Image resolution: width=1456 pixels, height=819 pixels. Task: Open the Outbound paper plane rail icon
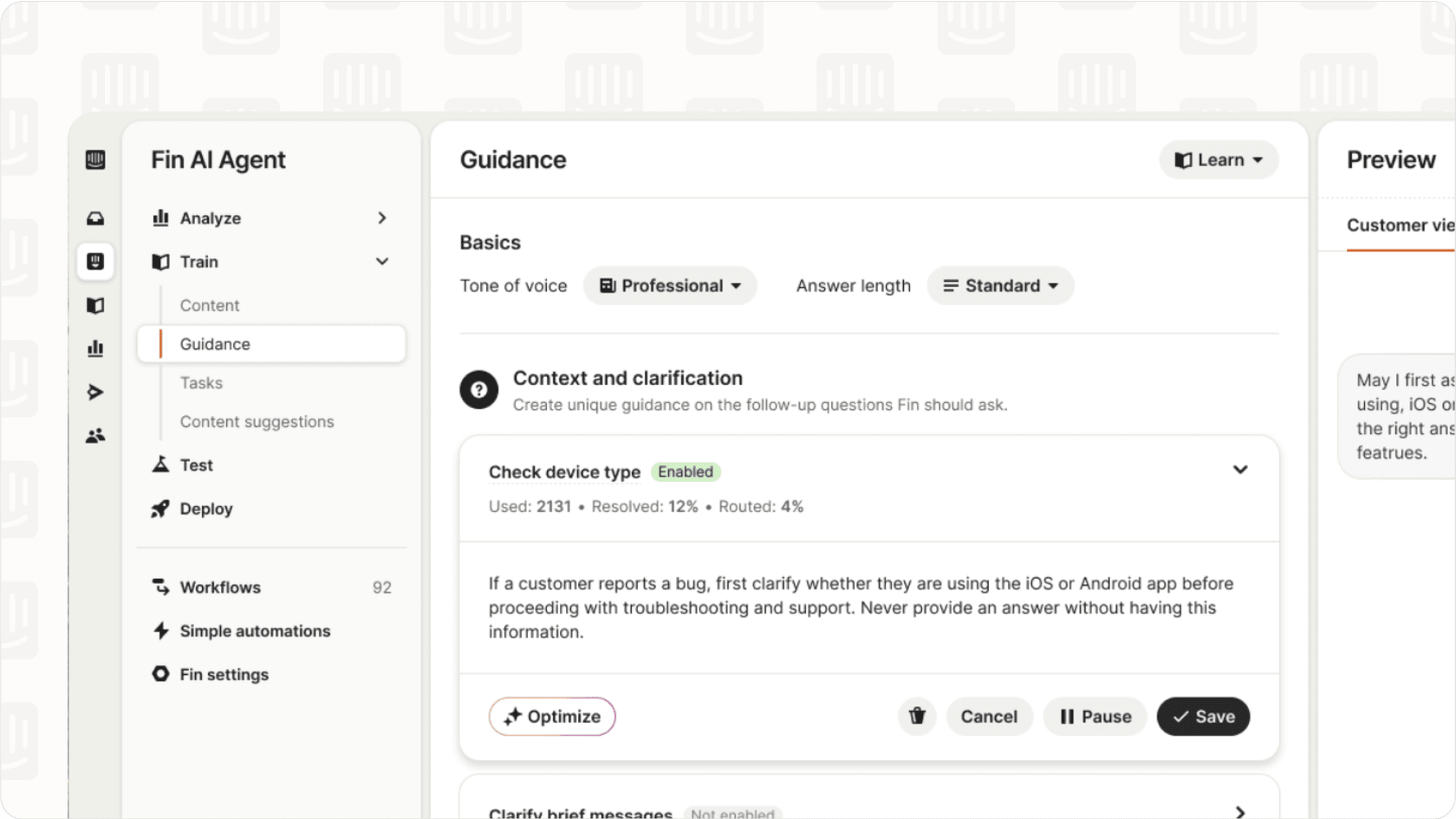(x=95, y=392)
